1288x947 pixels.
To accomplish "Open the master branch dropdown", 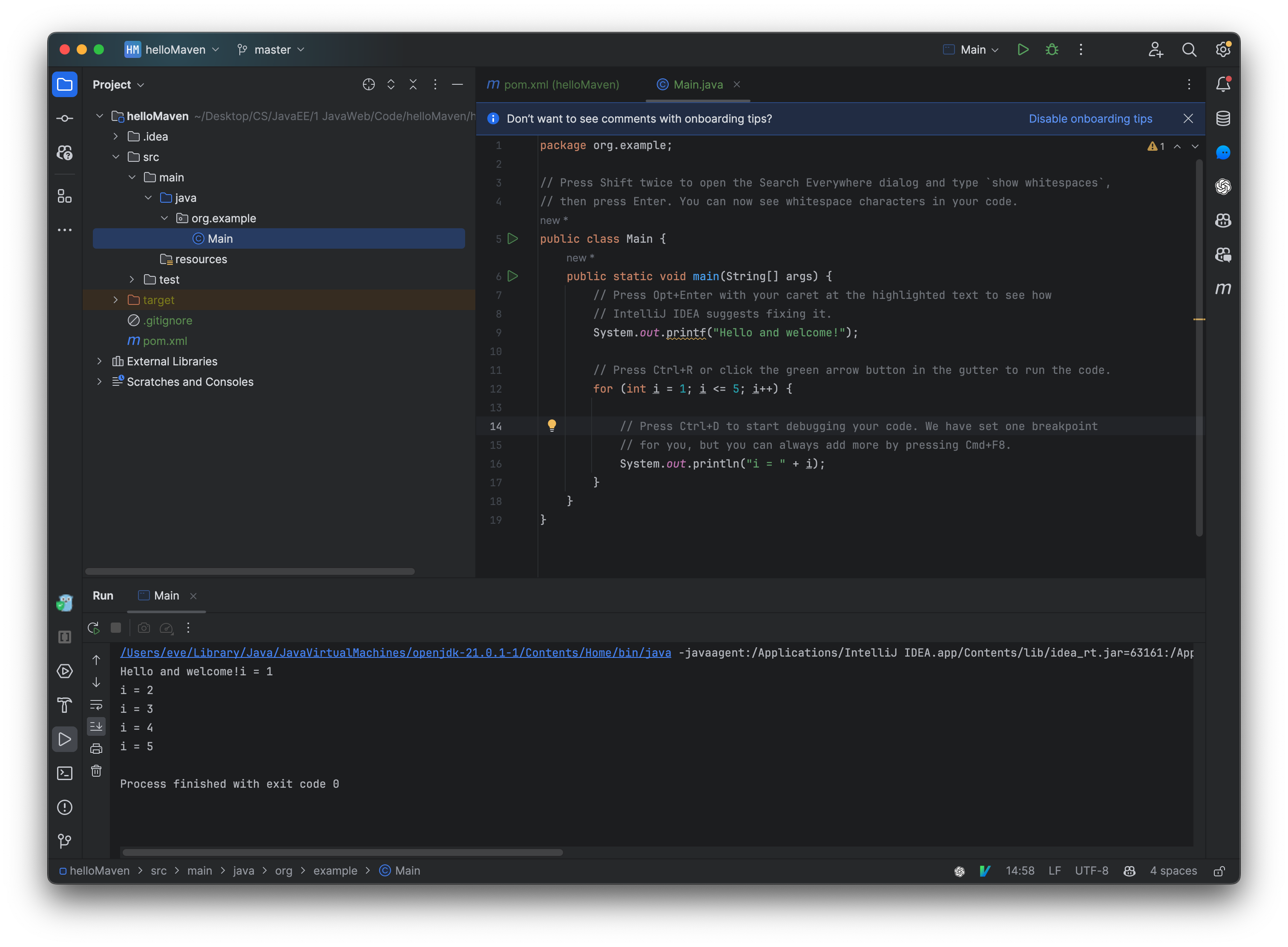I will coord(270,50).
